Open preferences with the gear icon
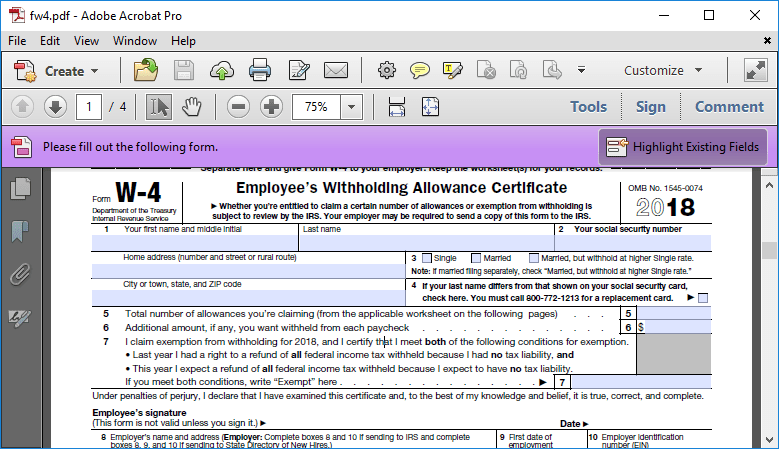This screenshot has width=779, height=449. (x=387, y=70)
